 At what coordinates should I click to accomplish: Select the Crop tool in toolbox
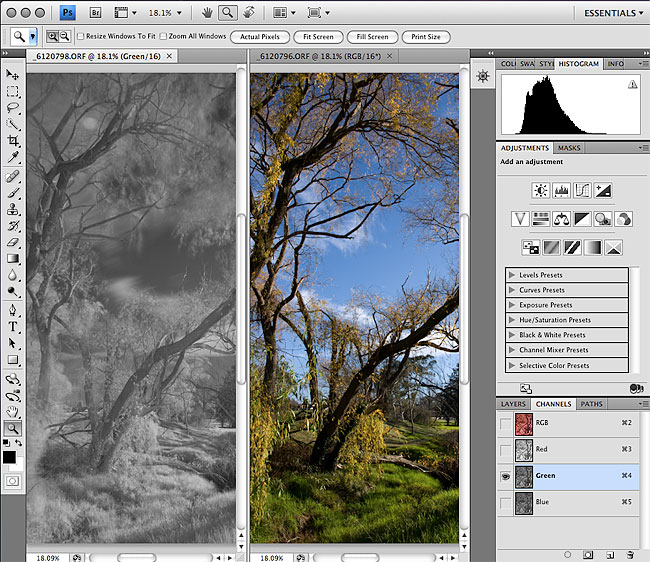[13, 141]
